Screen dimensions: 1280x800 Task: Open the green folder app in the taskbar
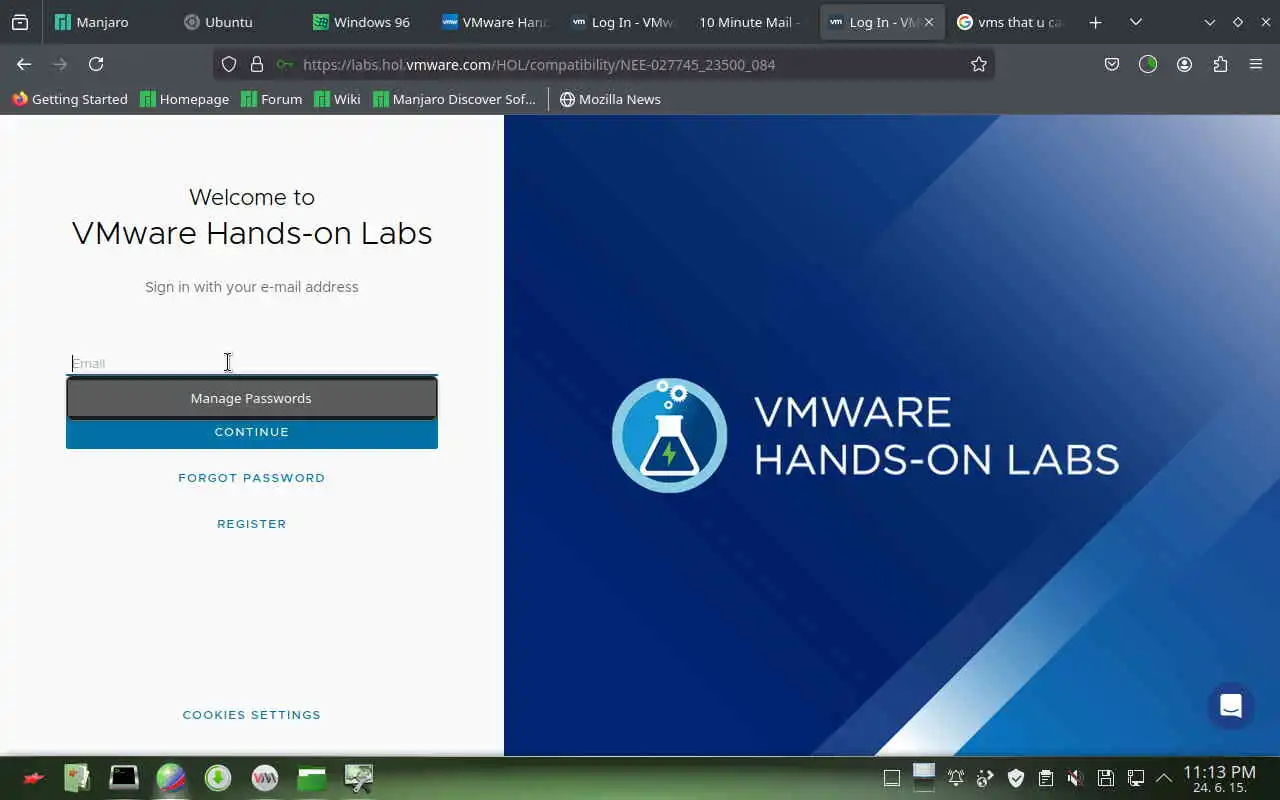coord(312,778)
